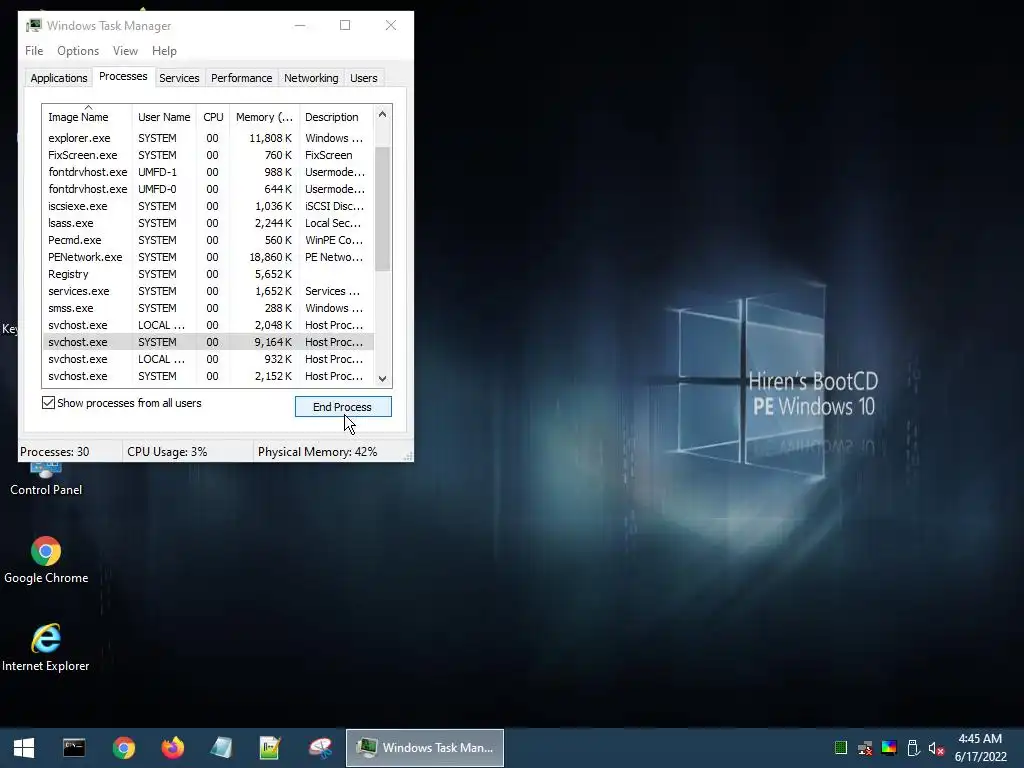Click the process list scrollbar thumb

[x=383, y=209]
